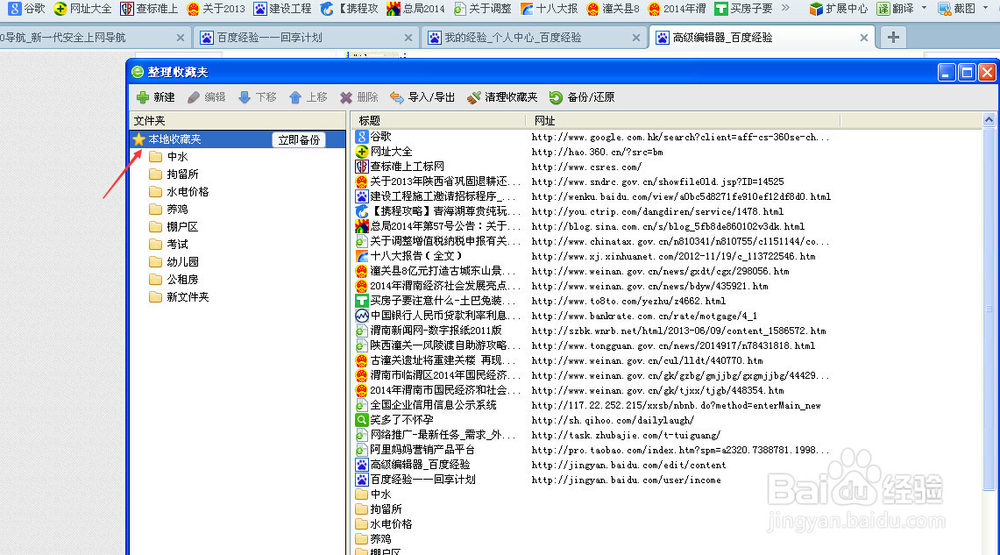Switch to the 百度经验——回享计划 browser tab
This screenshot has width=1000, height=555.
tap(307, 38)
